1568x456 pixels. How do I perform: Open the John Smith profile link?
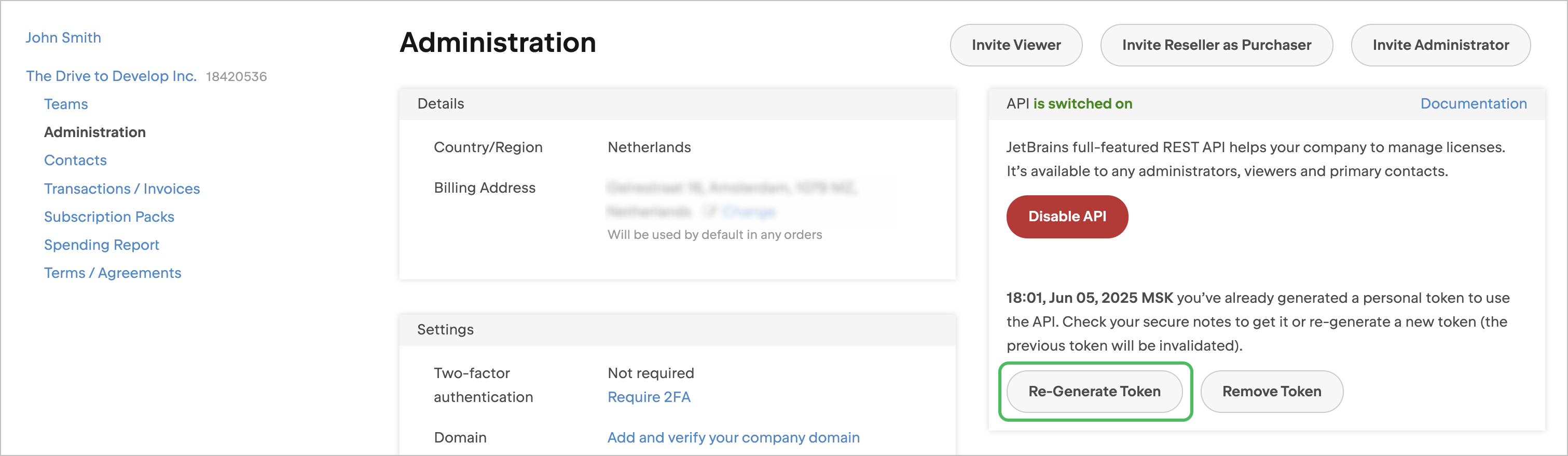coord(63,38)
